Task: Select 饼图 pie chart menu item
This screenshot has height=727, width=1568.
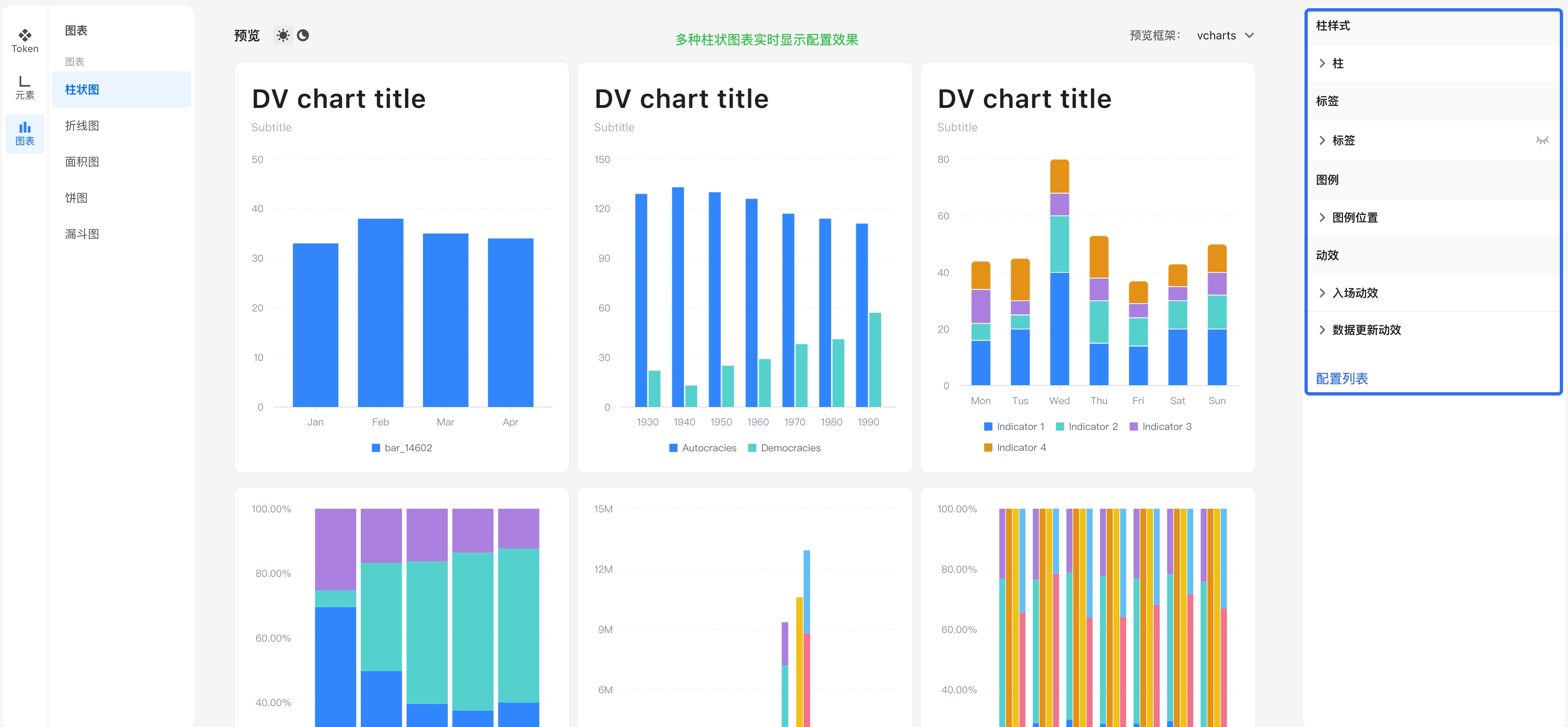Action: coord(77,198)
